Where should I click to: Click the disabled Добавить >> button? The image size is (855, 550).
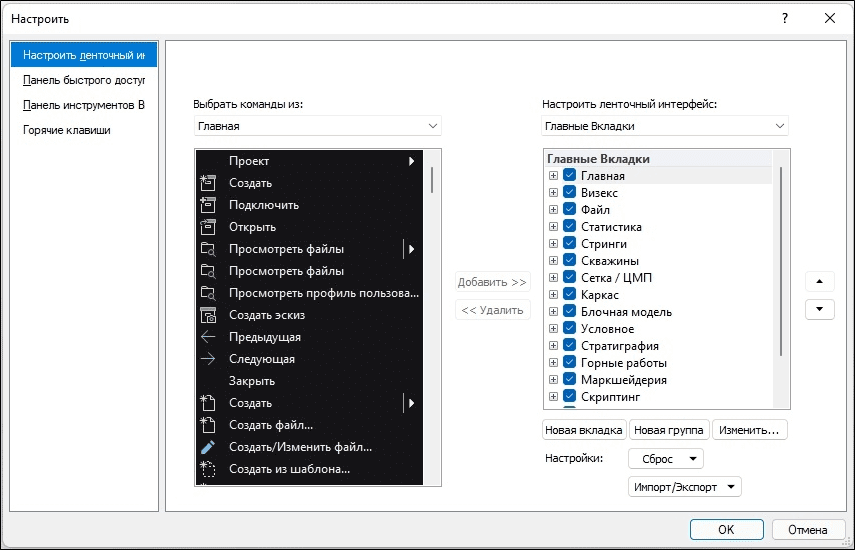(x=492, y=282)
